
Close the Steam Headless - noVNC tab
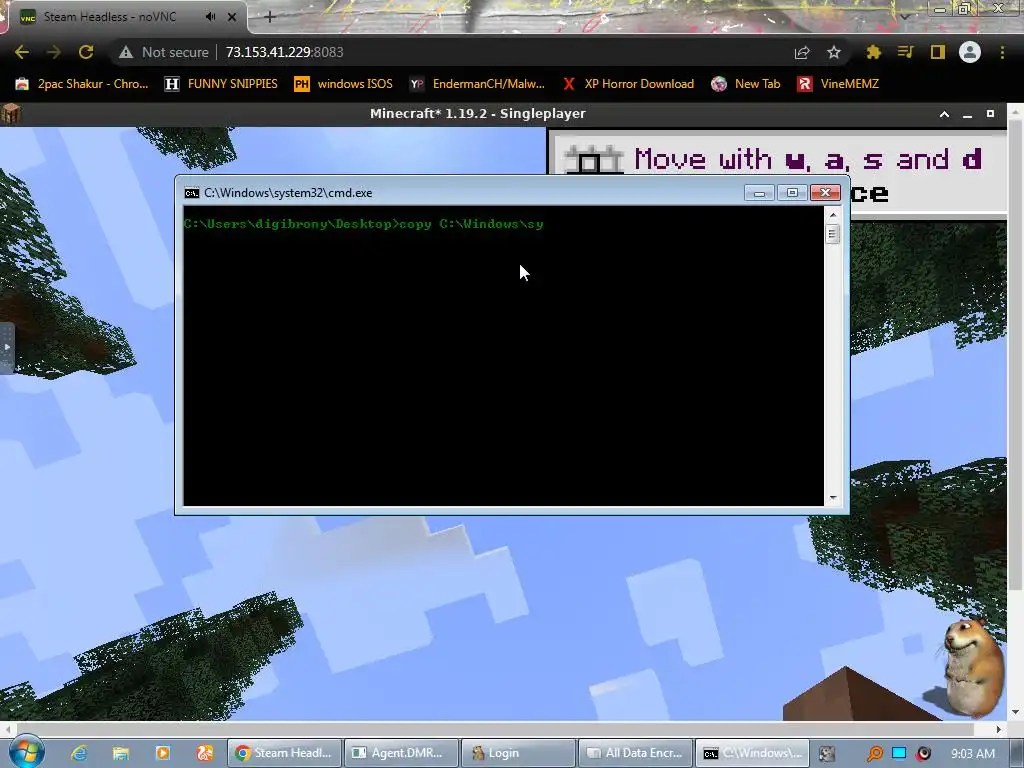point(232,17)
